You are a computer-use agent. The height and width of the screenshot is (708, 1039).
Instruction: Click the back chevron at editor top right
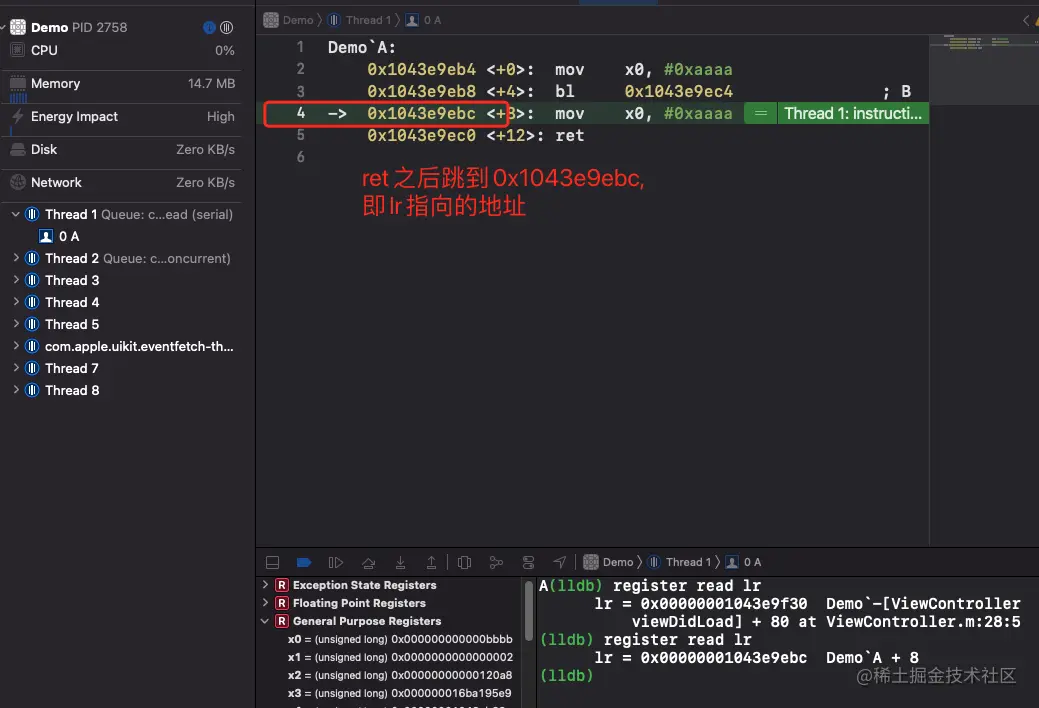[1026, 21]
